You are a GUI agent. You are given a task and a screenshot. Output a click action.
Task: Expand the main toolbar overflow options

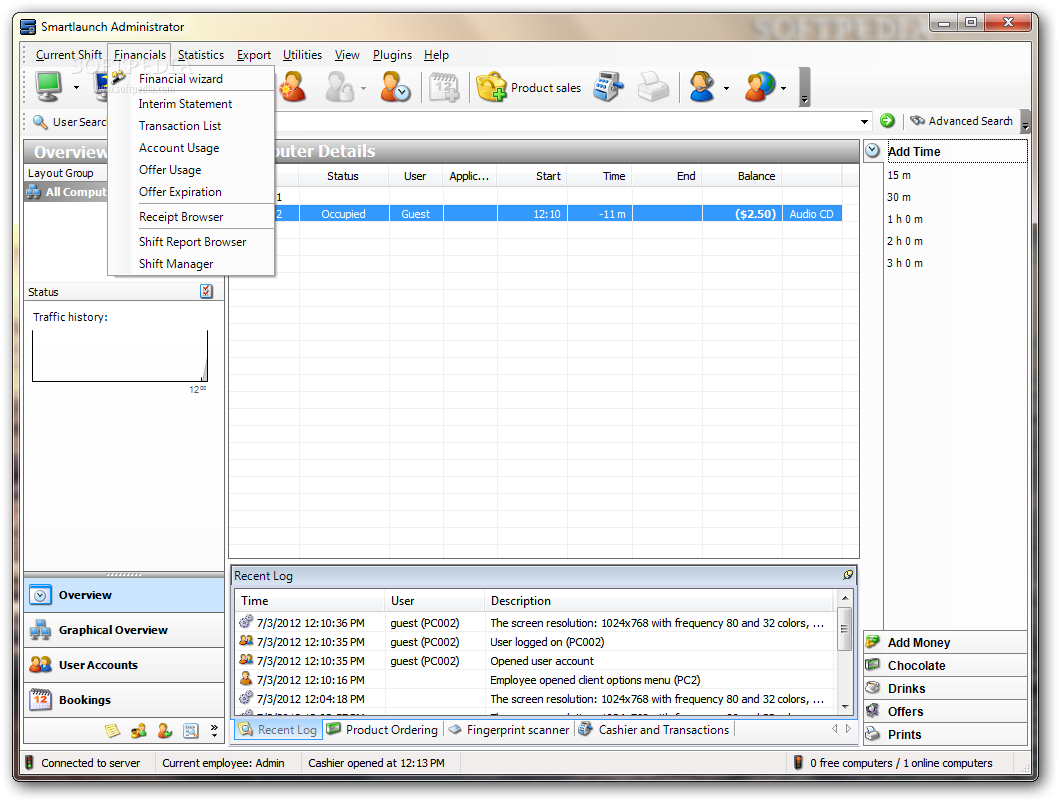(x=804, y=87)
